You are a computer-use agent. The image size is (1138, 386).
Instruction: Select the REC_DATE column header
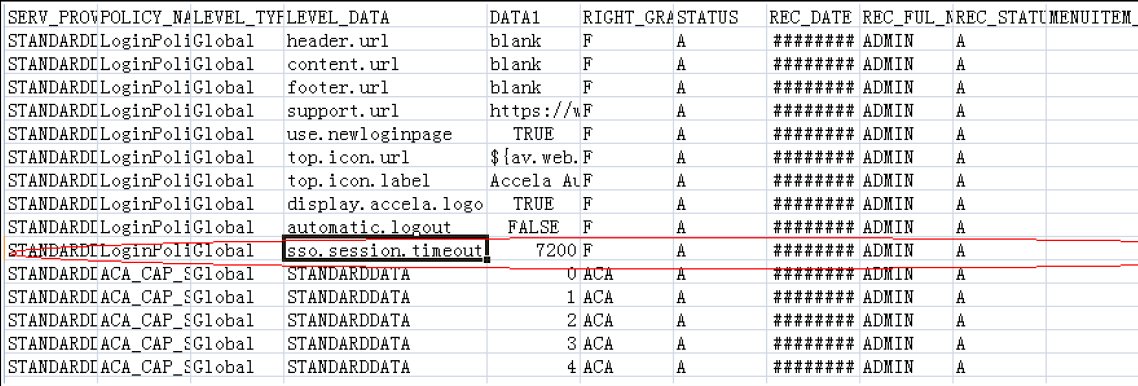pyautogui.click(x=814, y=17)
